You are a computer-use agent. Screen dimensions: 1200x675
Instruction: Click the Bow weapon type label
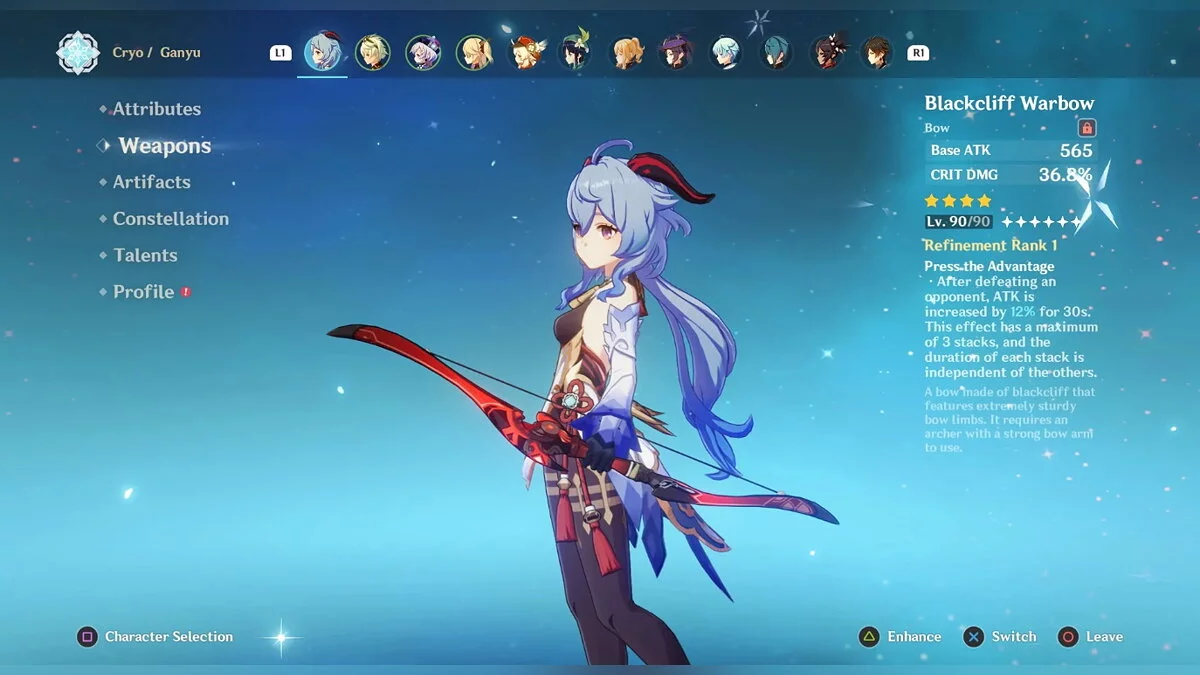click(937, 128)
